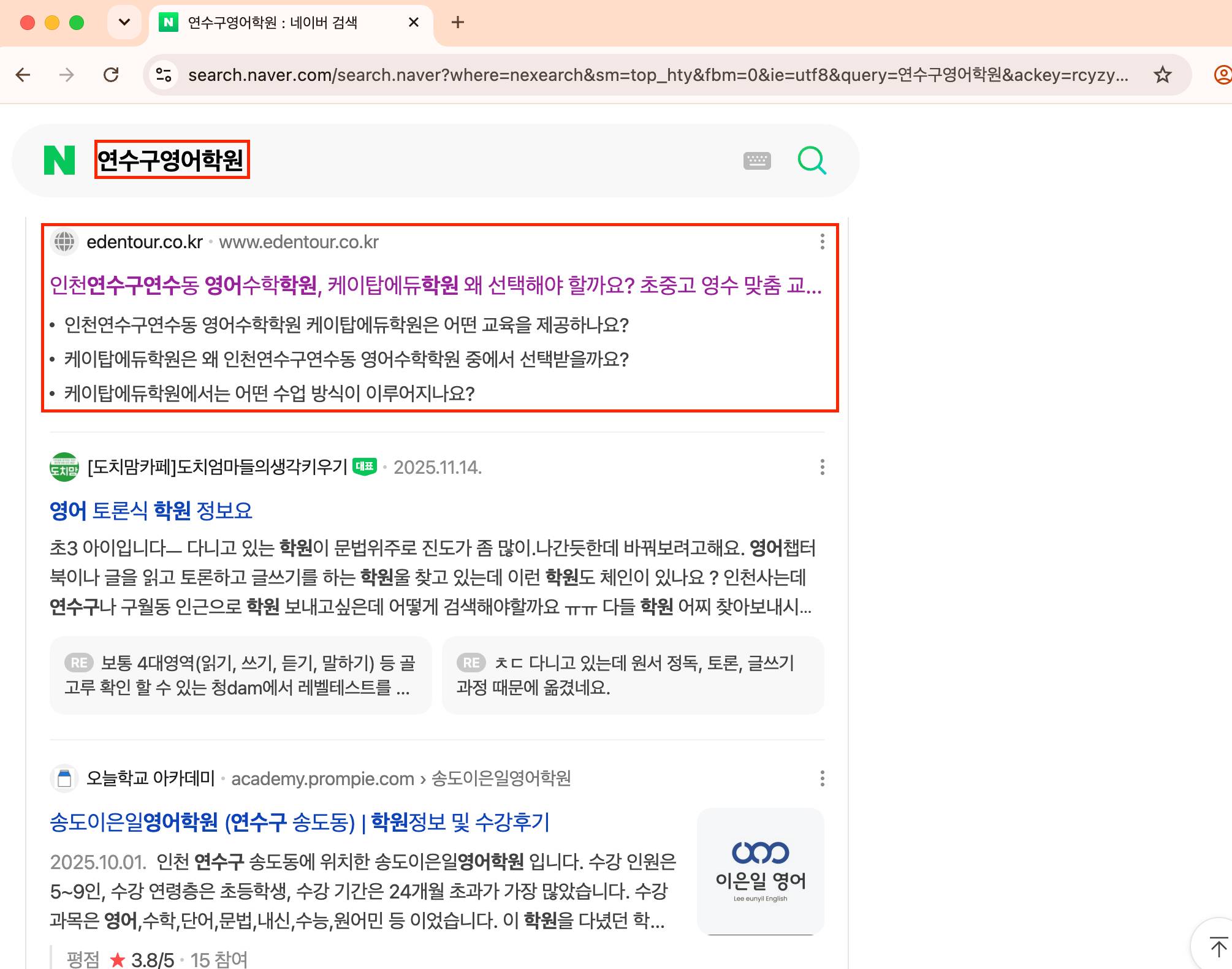Jump to top with arrow button
Image resolution: width=1232 pixels, height=969 pixels.
click(x=1217, y=946)
